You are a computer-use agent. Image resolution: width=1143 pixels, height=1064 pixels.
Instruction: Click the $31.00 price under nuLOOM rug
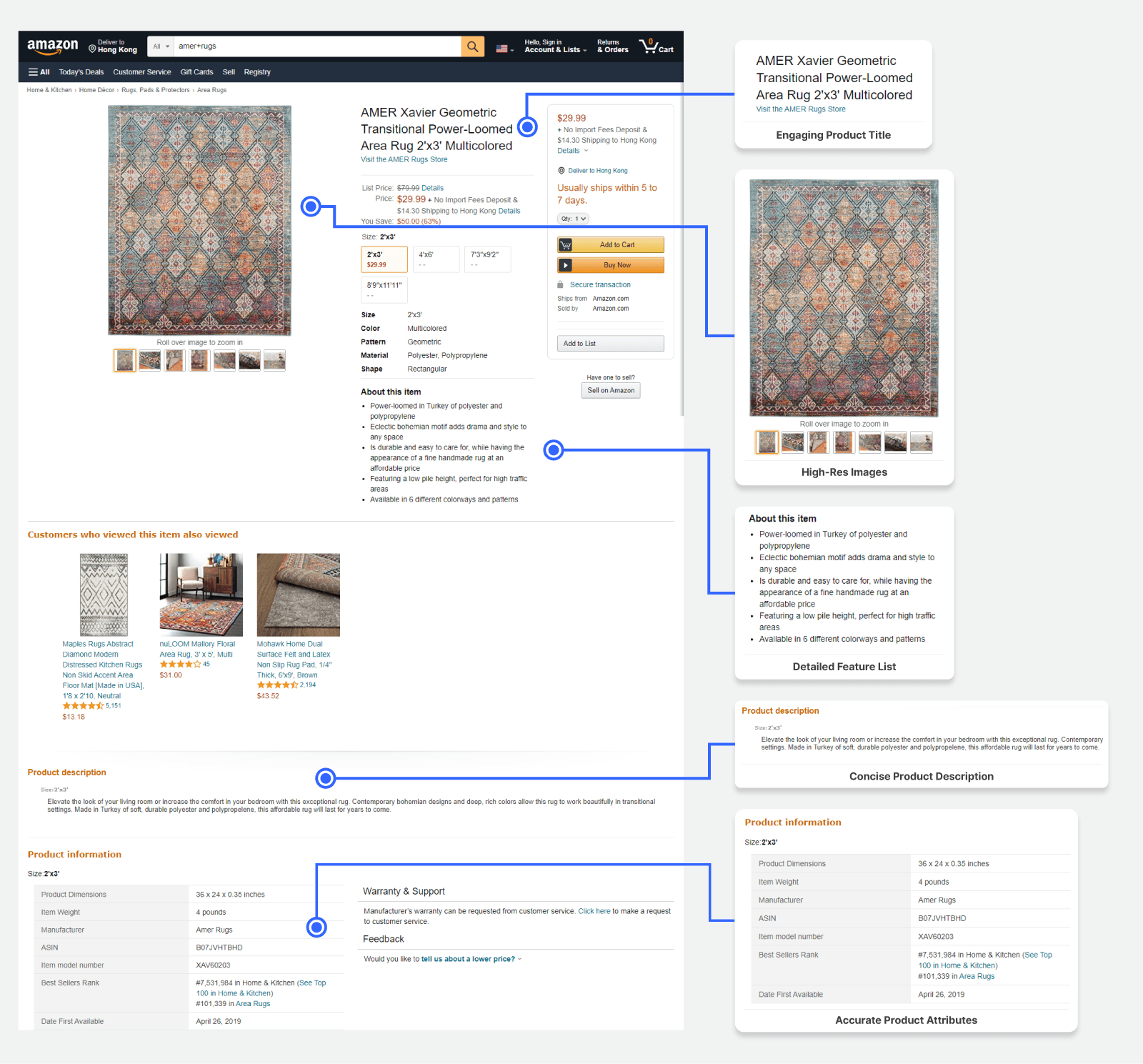pos(171,675)
